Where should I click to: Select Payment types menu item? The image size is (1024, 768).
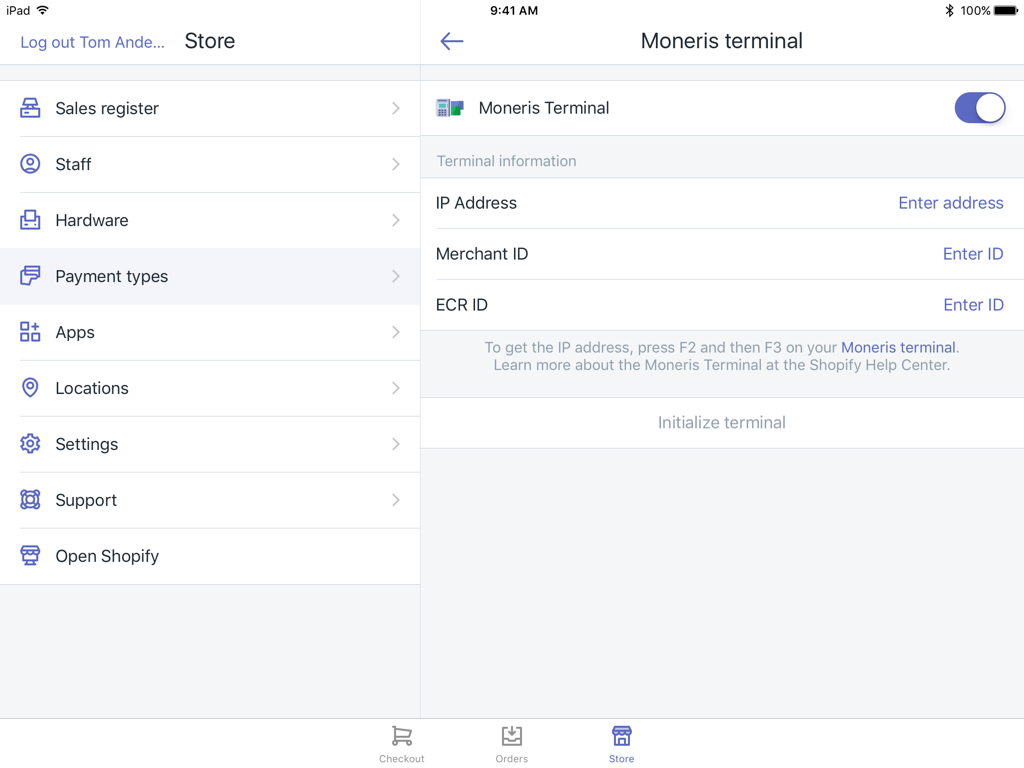tap(210, 276)
